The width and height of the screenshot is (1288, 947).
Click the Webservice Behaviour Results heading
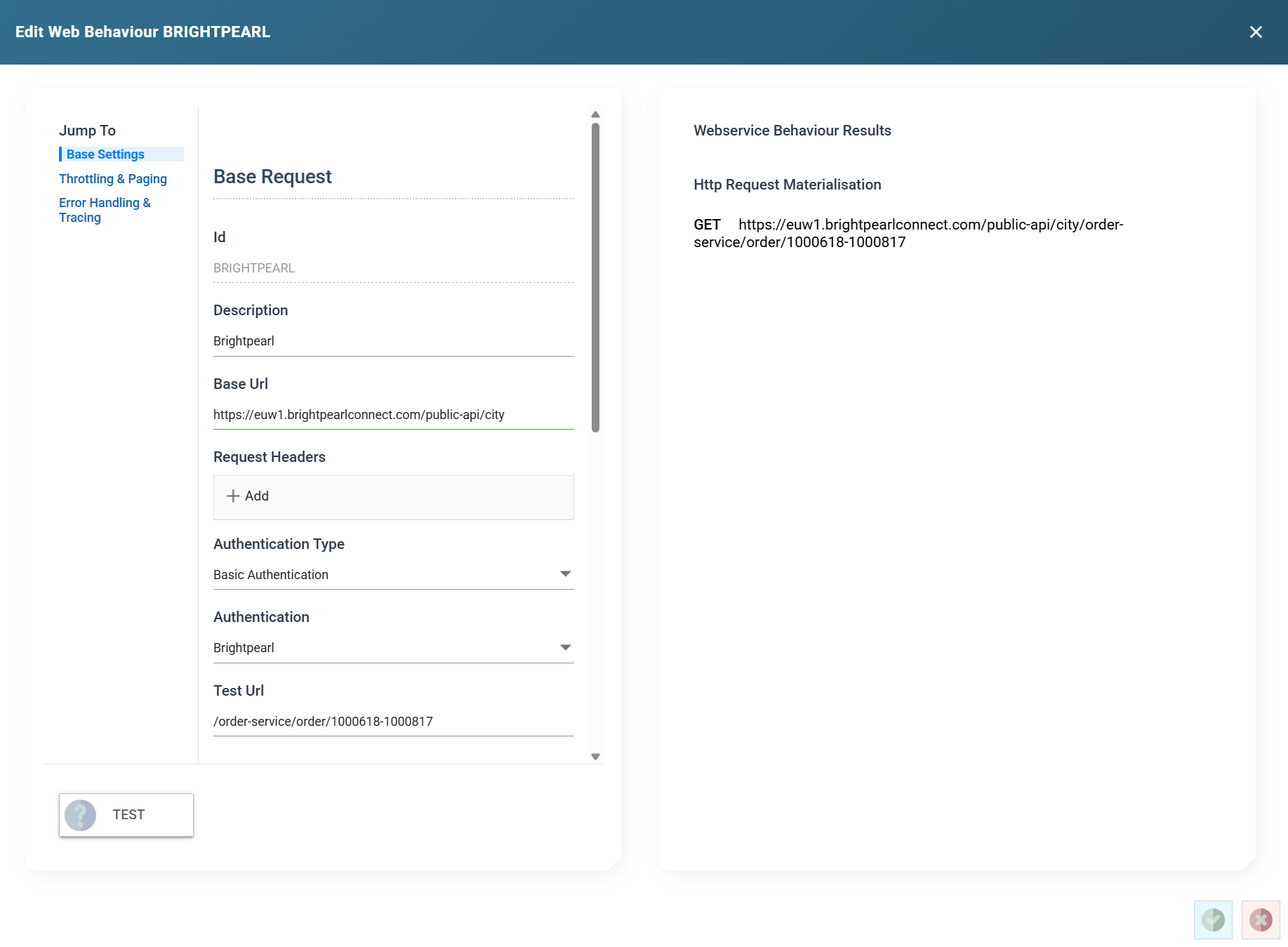click(x=792, y=131)
